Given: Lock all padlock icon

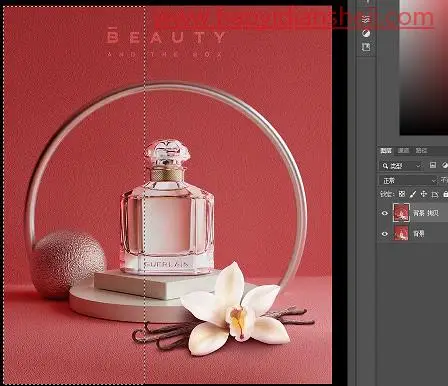Looking at the screenshot, I should pos(445,194).
